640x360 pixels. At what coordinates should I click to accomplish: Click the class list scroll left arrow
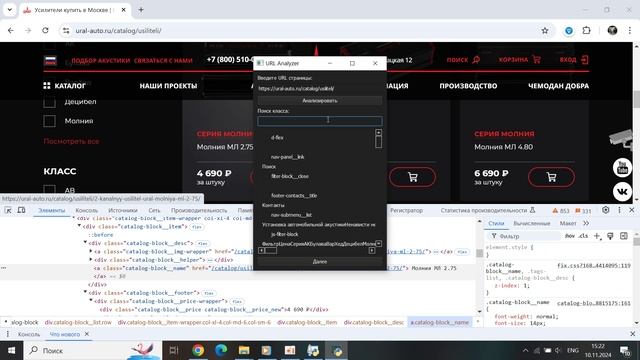[x=261, y=250]
